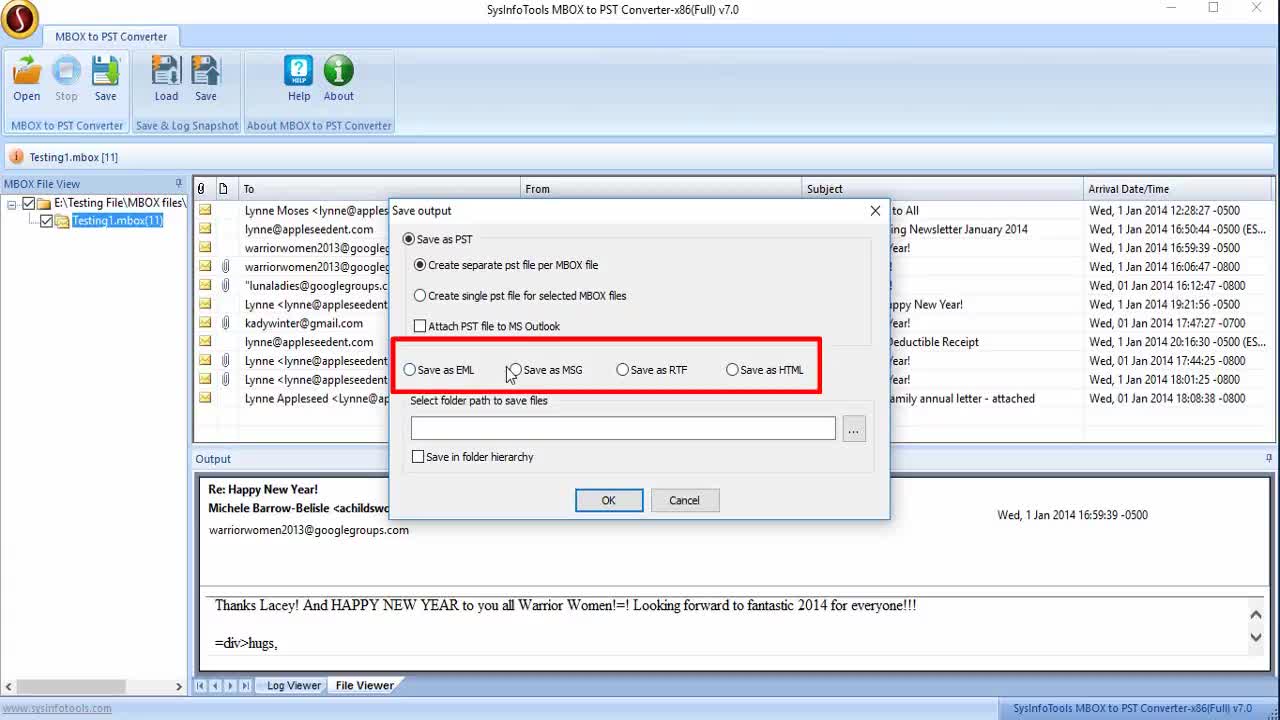1280x720 pixels.
Task: Sort by the Subject column header
Action: 944,188
